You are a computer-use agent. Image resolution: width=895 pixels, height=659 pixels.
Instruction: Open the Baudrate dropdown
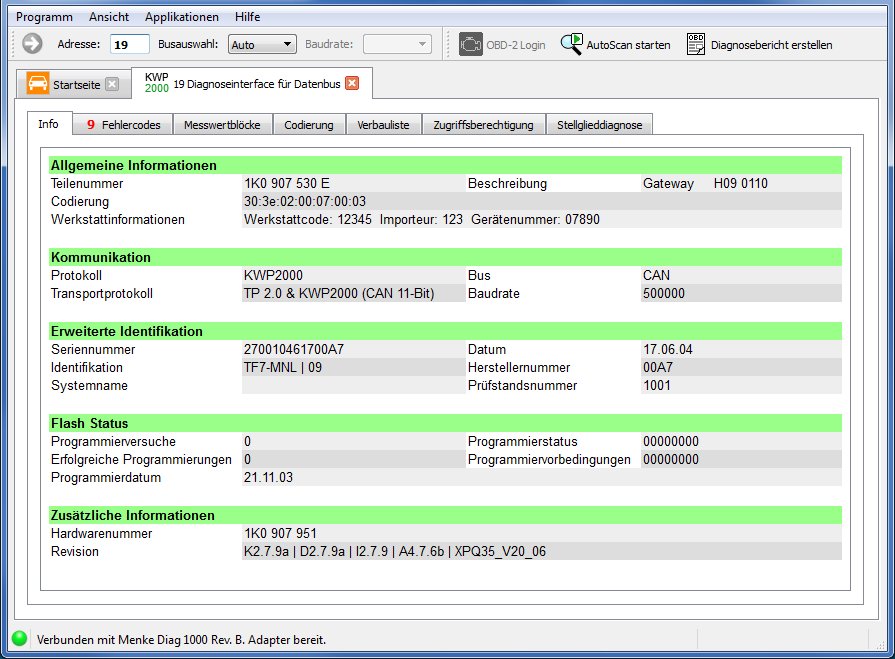(397, 44)
